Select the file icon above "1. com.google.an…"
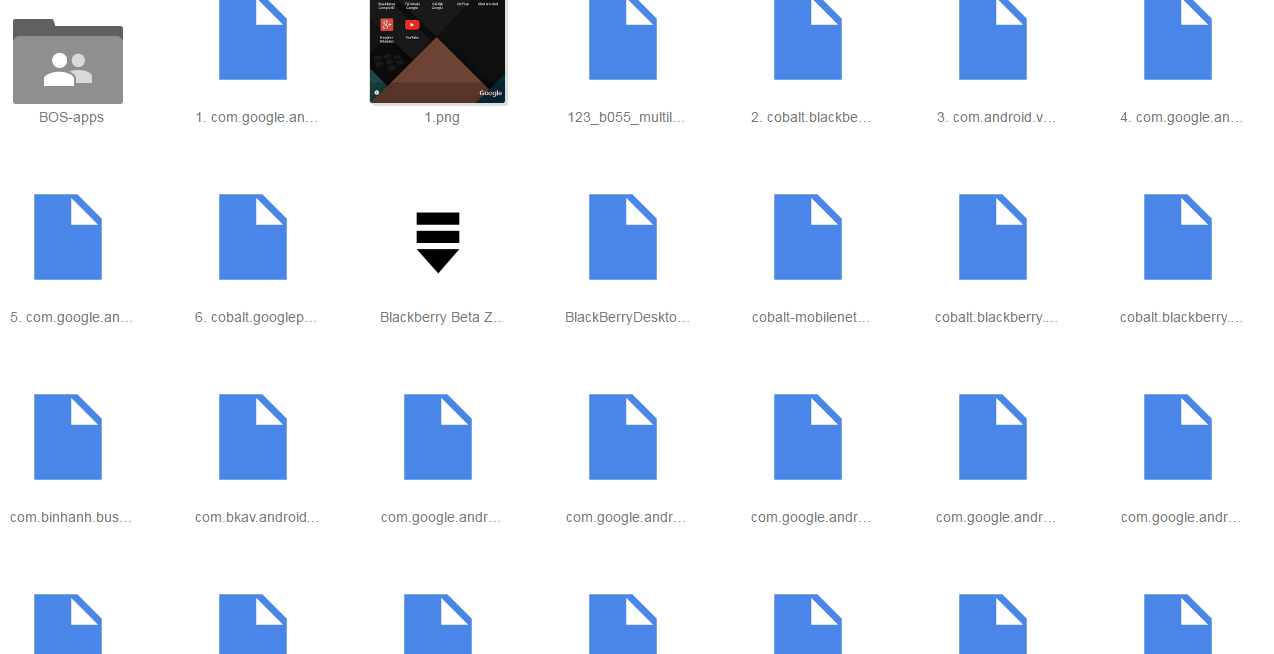1274x654 pixels. click(x=253, y=40)
